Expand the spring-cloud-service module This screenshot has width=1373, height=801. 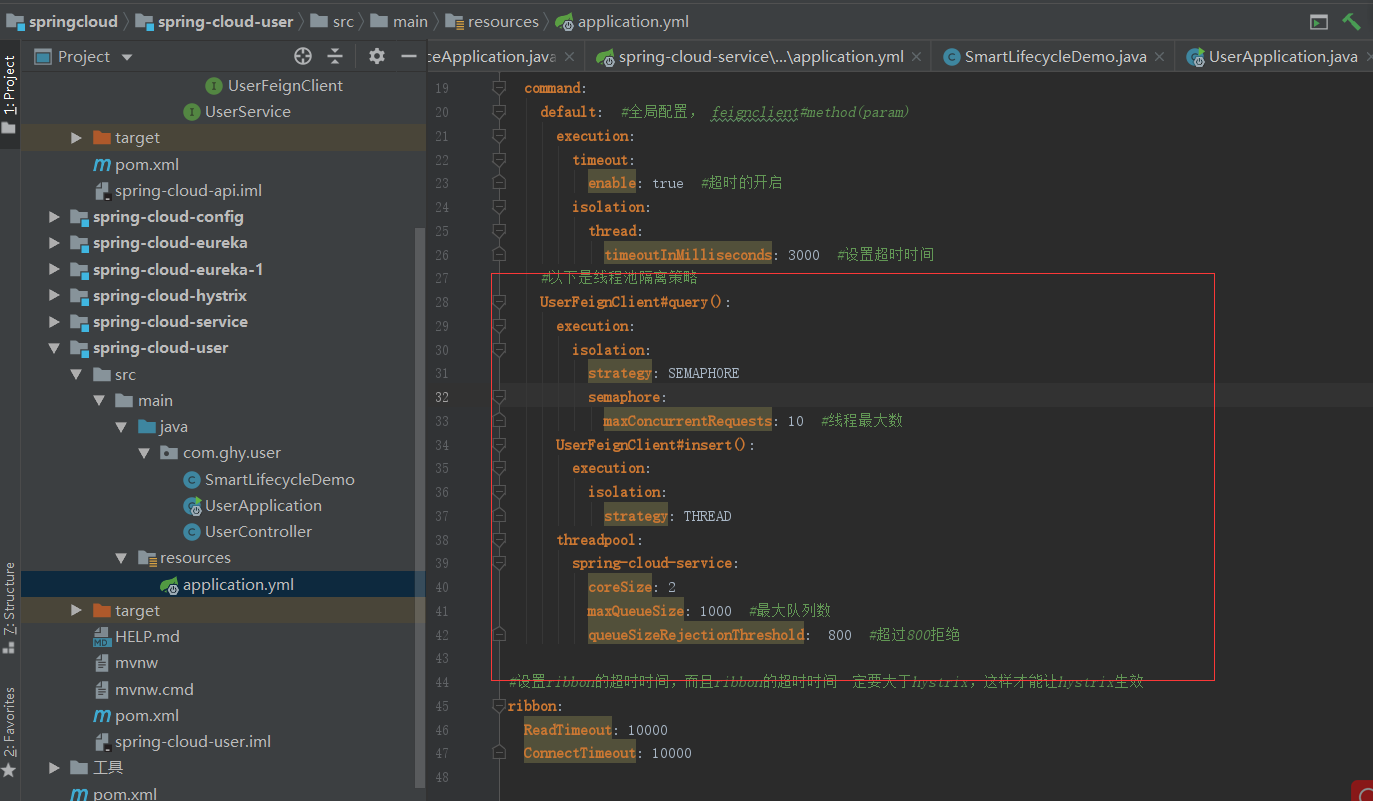(55, 322)
